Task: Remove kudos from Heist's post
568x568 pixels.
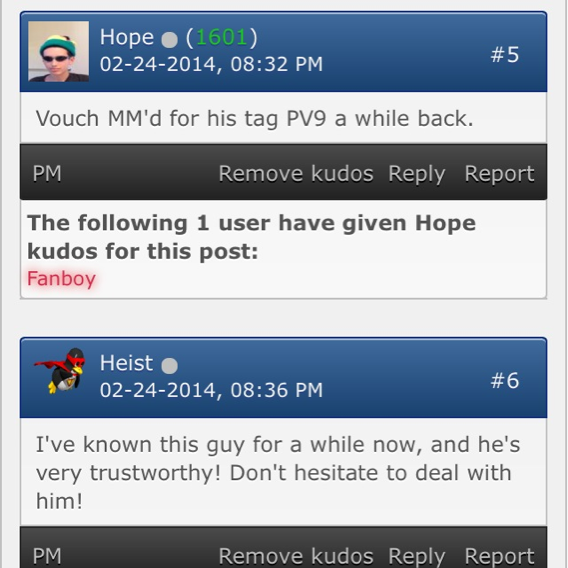Action: (296, 556)
